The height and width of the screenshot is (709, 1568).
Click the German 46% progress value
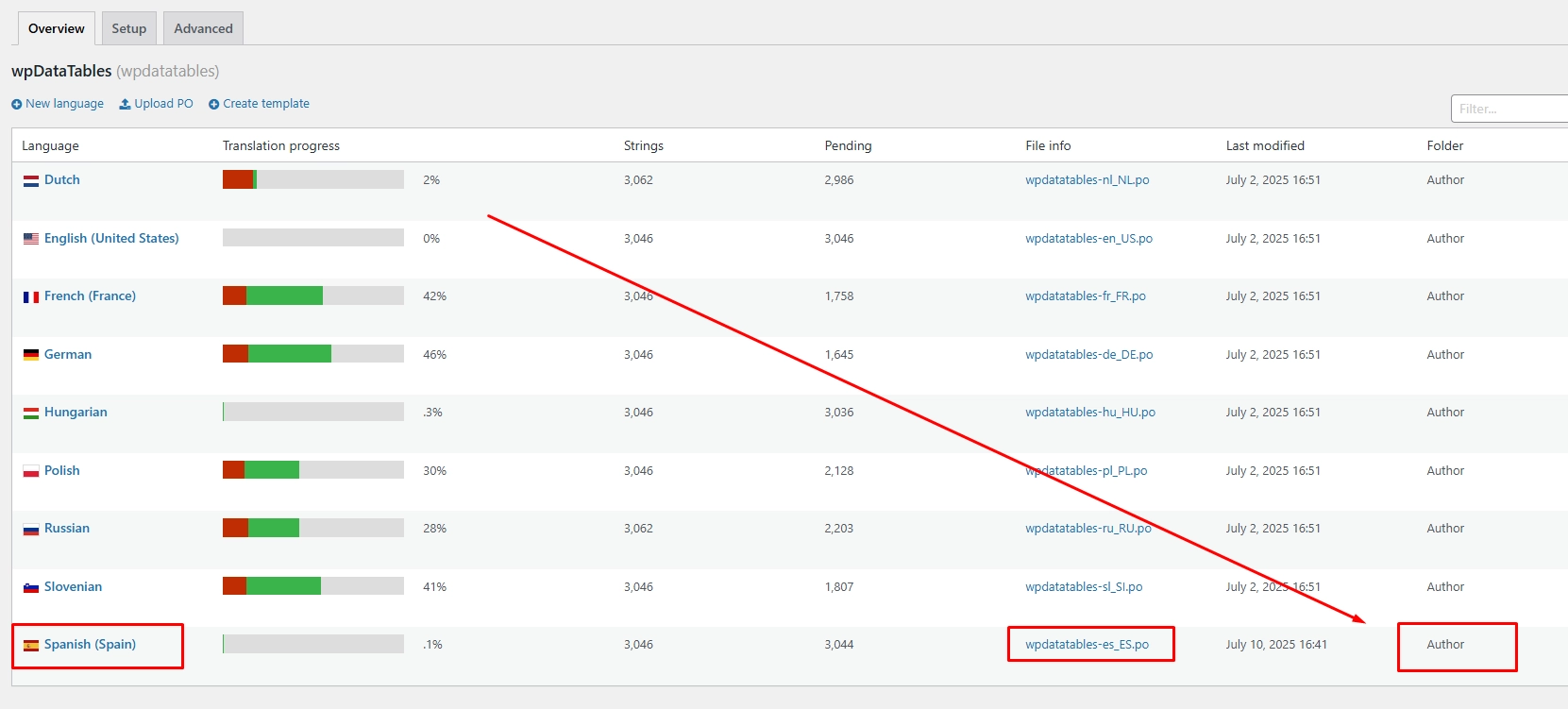(x=434, y=354)
